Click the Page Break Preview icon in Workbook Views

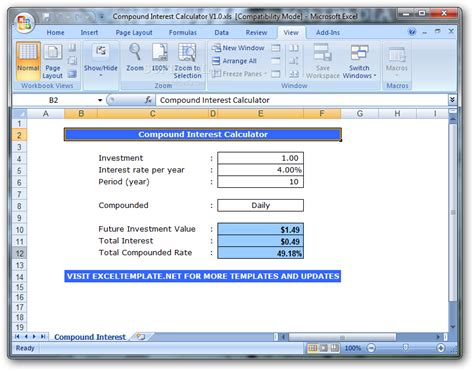coord(72,48)
